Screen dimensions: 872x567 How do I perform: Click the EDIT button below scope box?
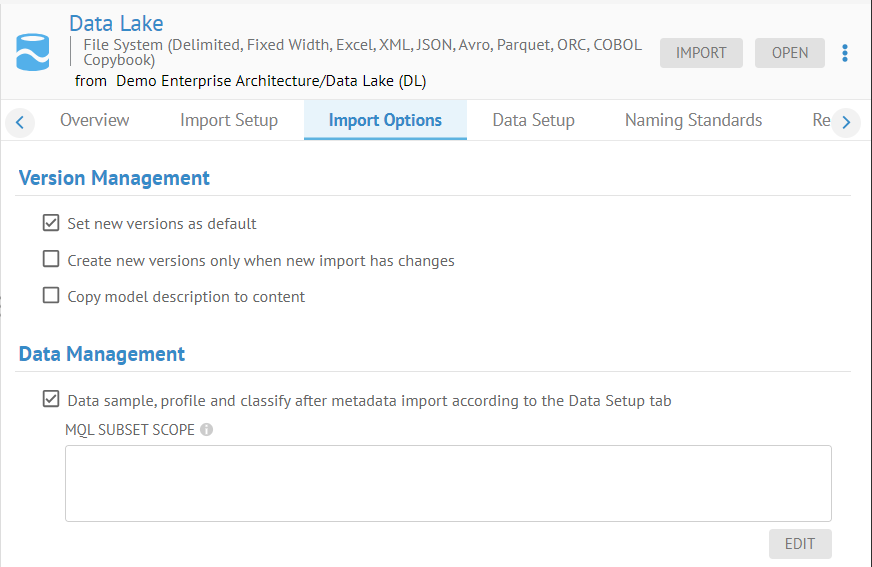[799, 544]
